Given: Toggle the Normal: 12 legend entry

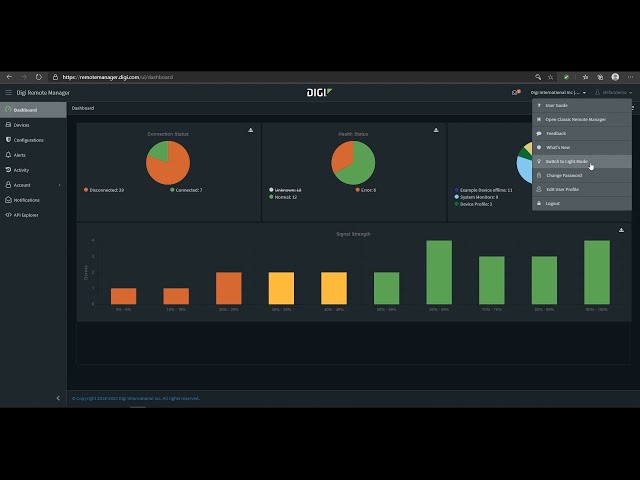Looking at the screenshot, I should 283,197.
